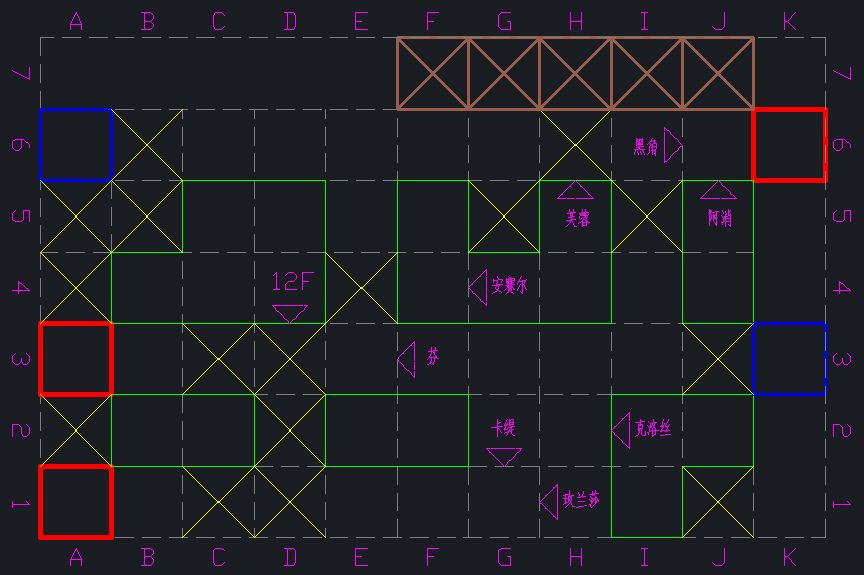Select the triangle marker left of 玫兰莎

(x=549, y=501)
